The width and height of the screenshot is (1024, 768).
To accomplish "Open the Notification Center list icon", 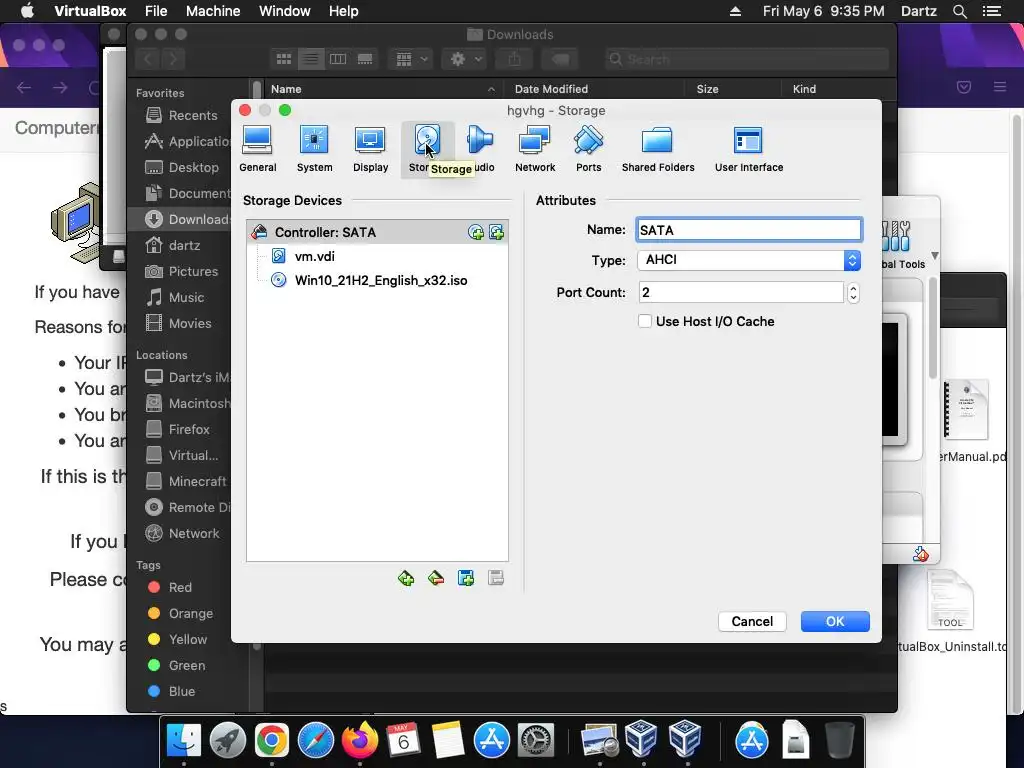I will (x=992, y=11).
